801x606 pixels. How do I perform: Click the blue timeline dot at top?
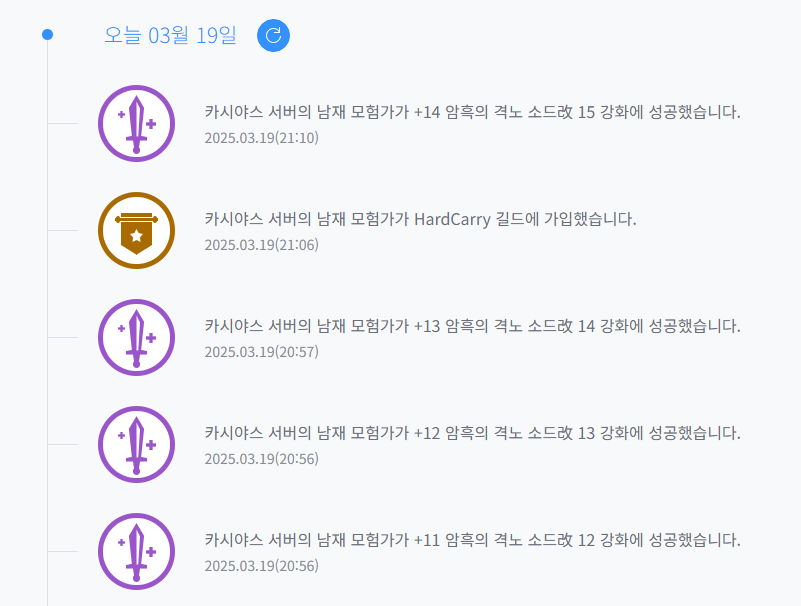click(48, 35)
